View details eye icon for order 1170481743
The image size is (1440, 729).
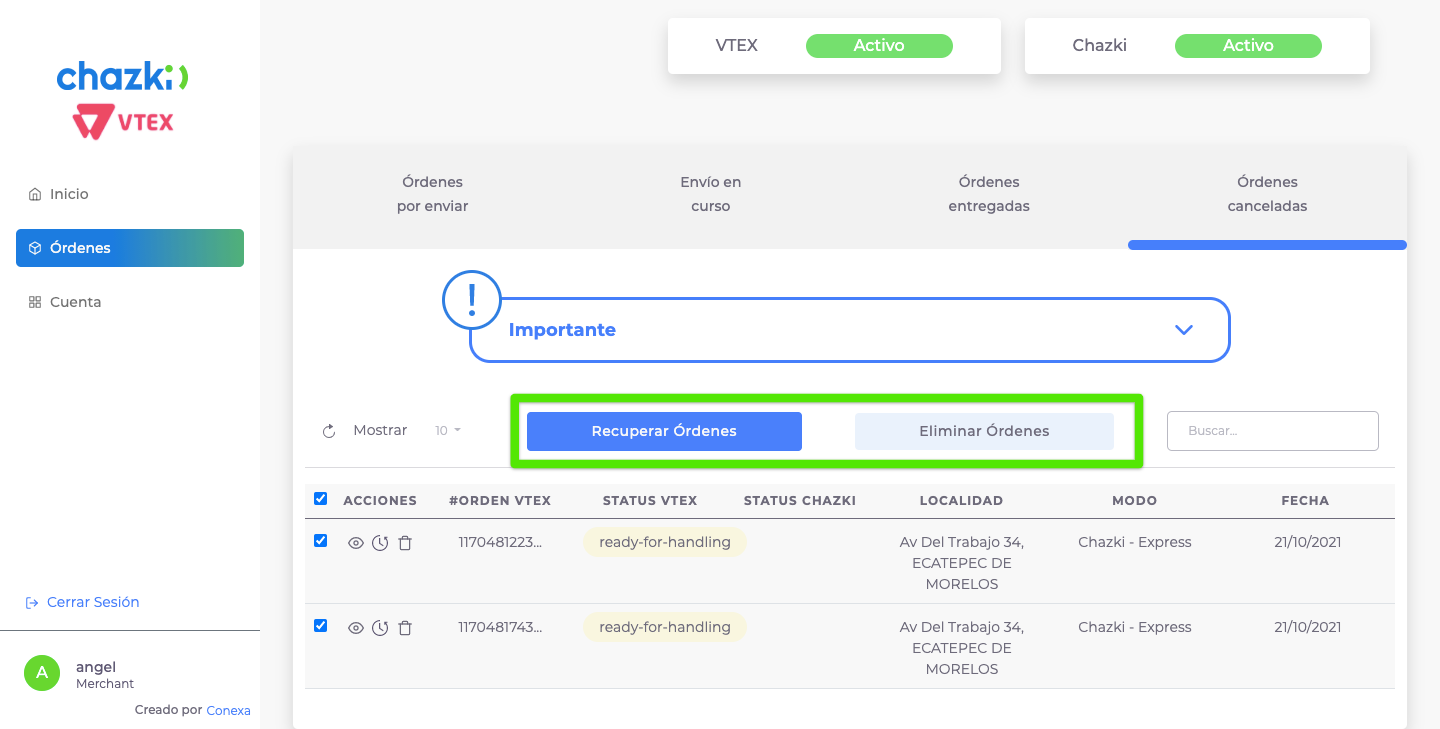point(355,628)
